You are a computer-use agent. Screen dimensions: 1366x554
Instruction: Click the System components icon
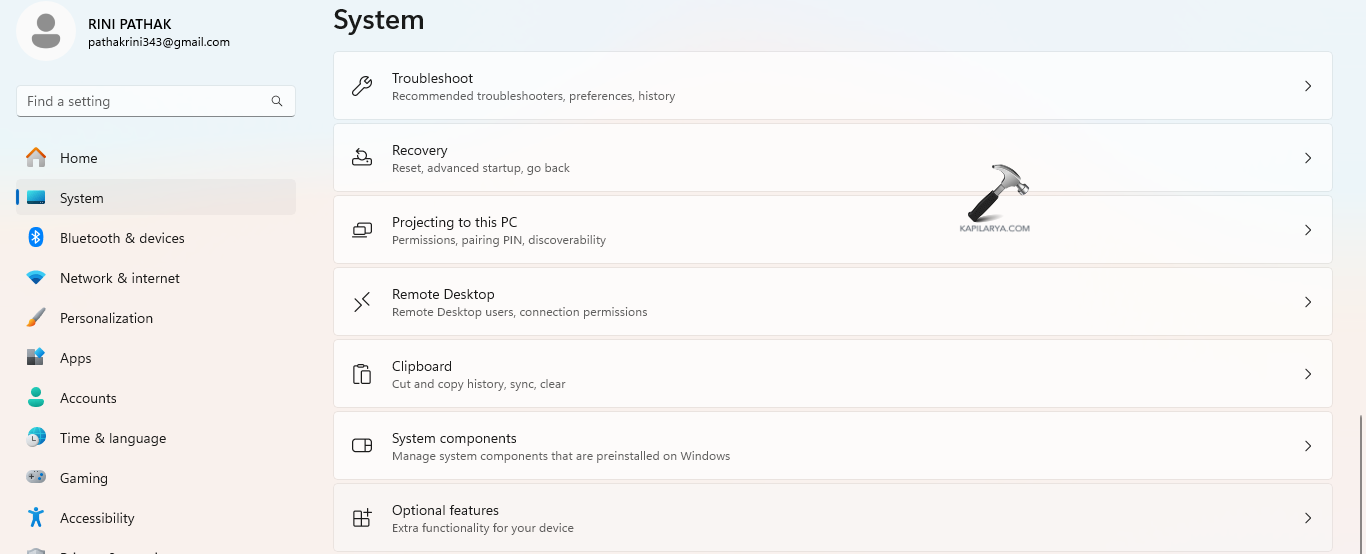(362, 446)
